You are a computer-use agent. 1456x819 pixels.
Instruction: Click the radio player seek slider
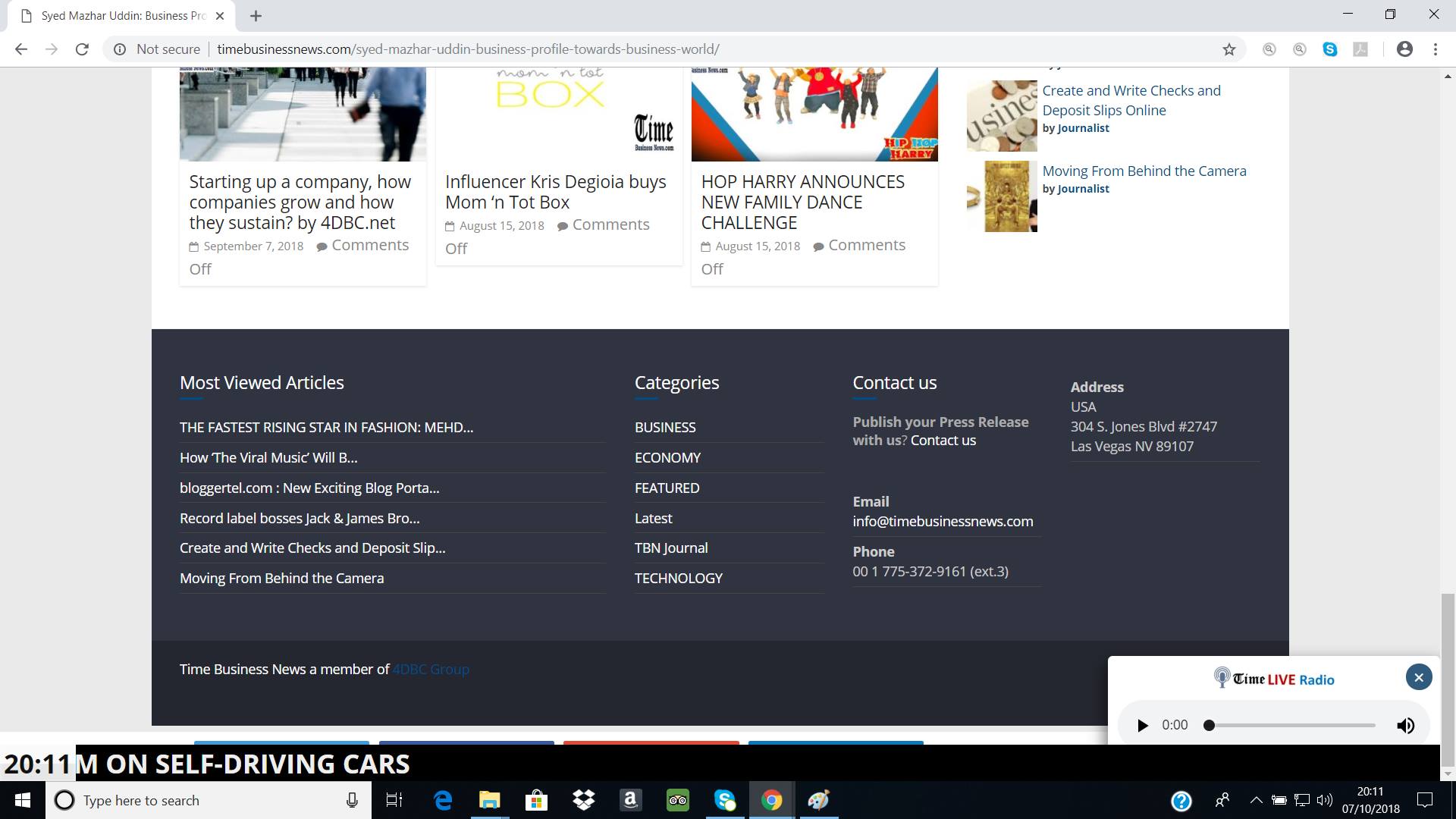(x=1291, y=726)
